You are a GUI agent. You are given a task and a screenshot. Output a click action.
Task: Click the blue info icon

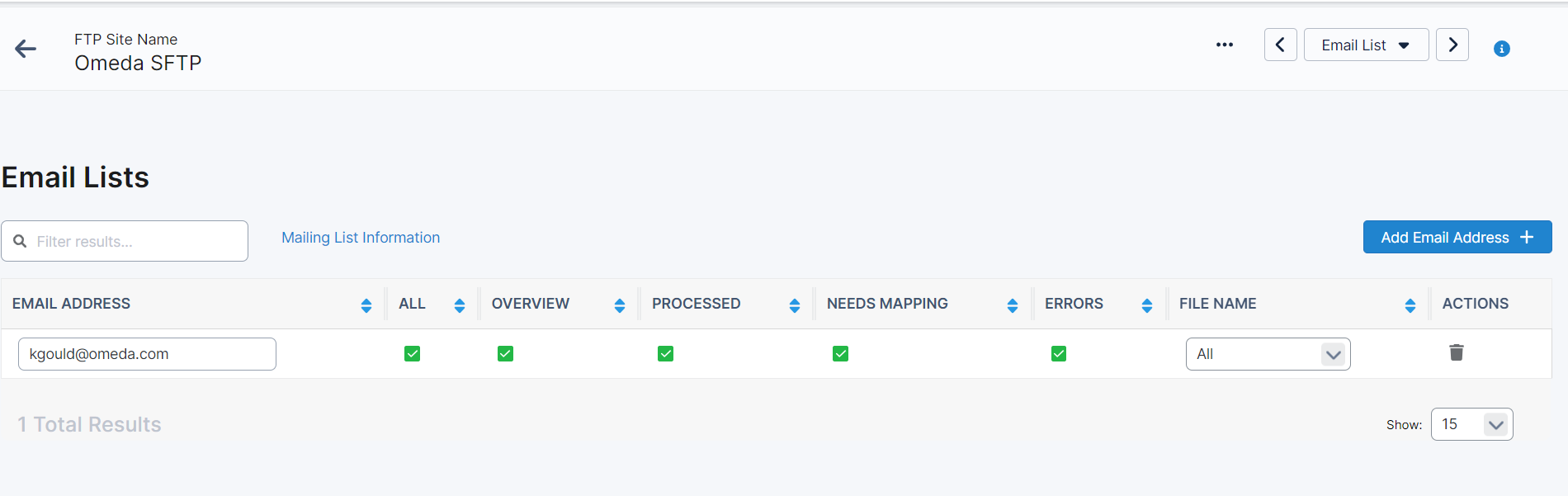(1501, 49)
